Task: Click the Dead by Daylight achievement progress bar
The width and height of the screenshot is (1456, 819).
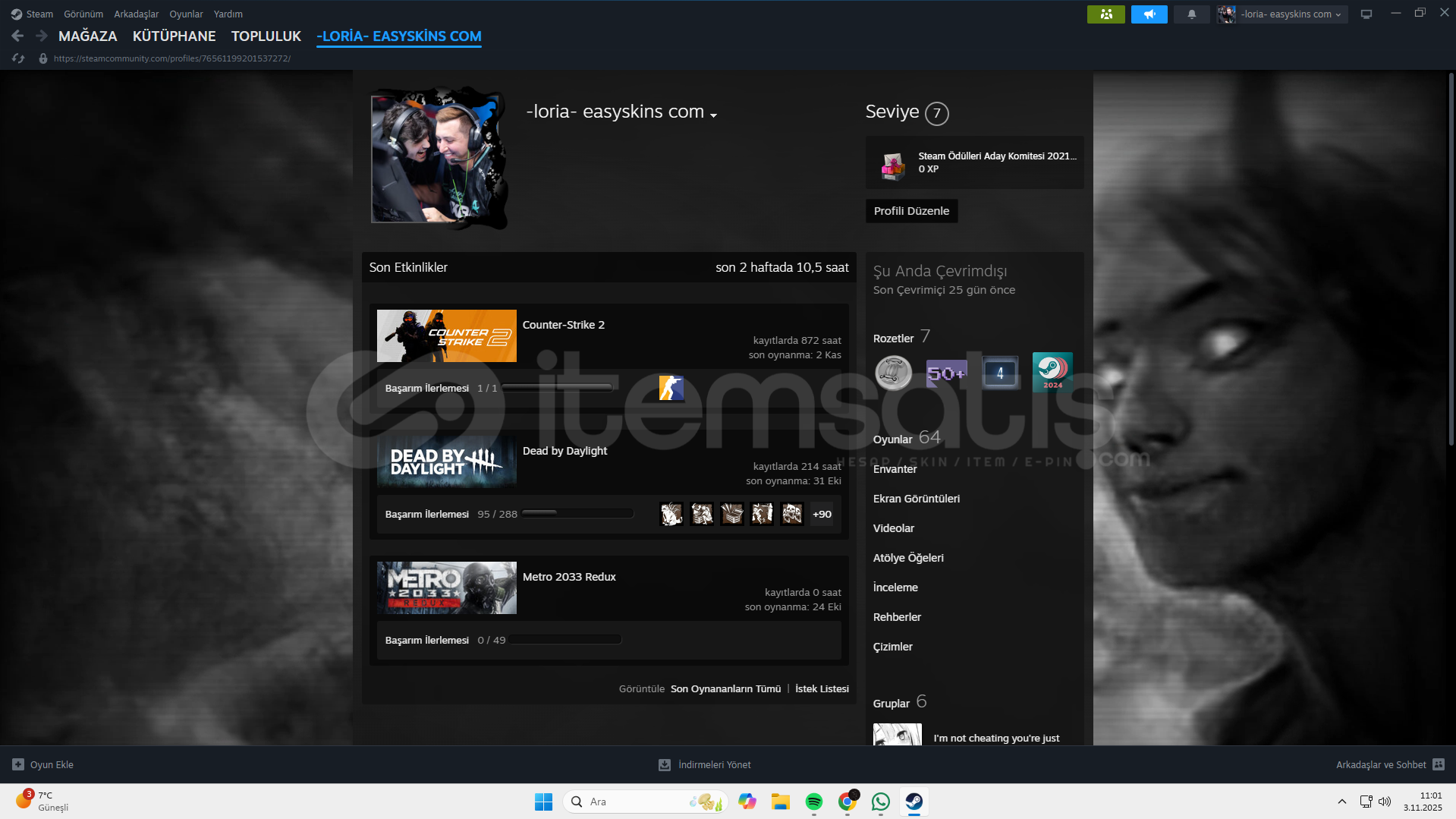Action: [x=577, y=514]
